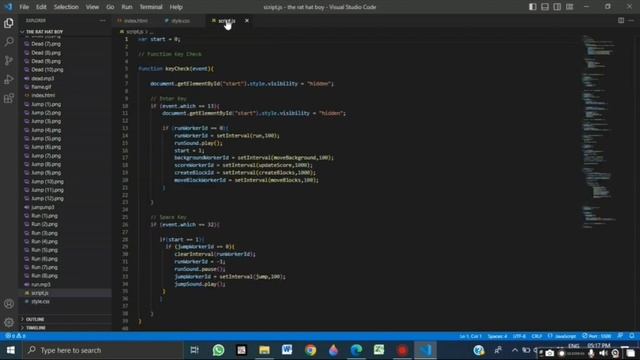This screenshot has width=640, height=360.
Task: Toggle primary side bar layout icon
Action: point(533,7)
